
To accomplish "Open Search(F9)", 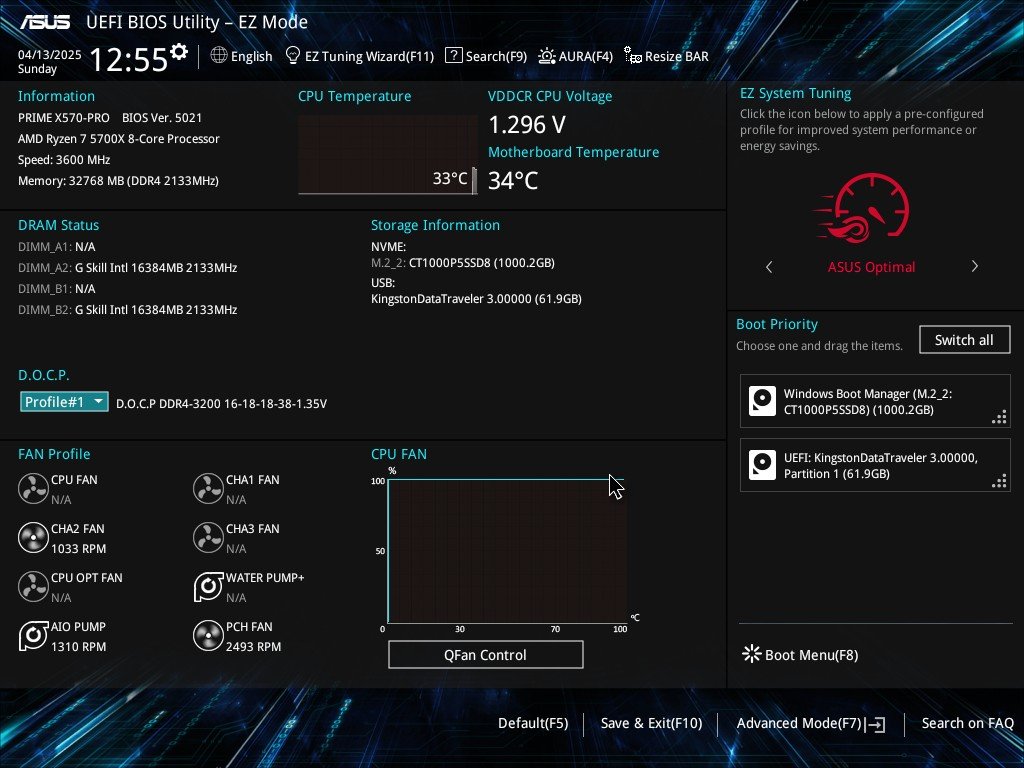I will (486, 56).
